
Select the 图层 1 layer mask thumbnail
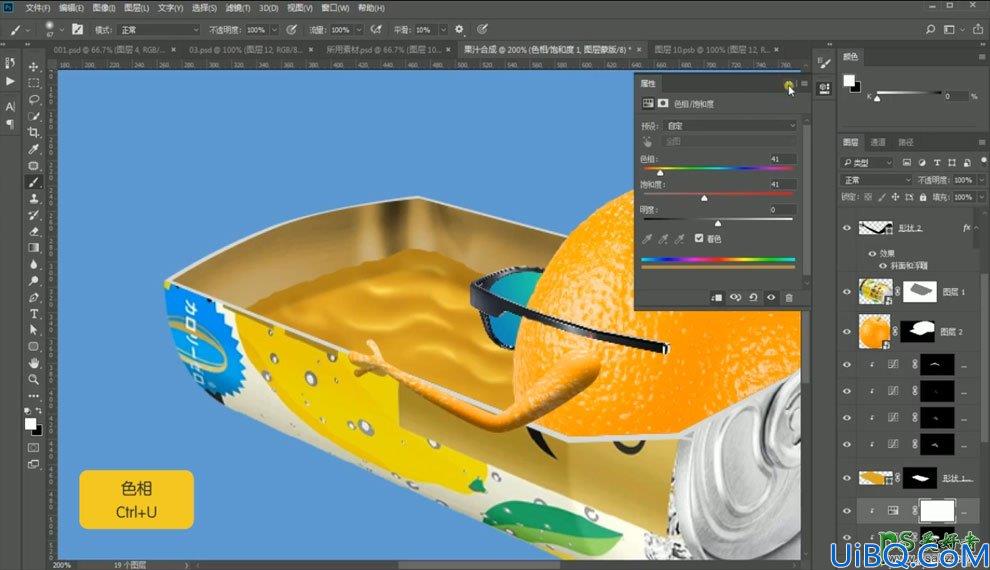click(x=920, y=292)
